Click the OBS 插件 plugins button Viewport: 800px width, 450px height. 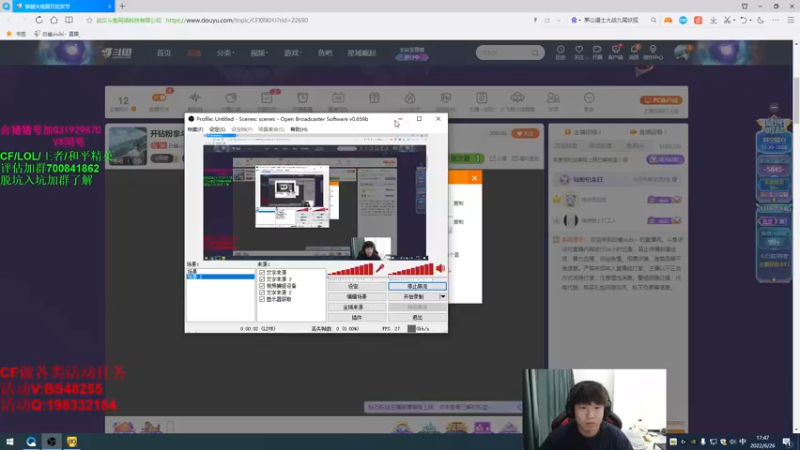(x=357, y=317)
